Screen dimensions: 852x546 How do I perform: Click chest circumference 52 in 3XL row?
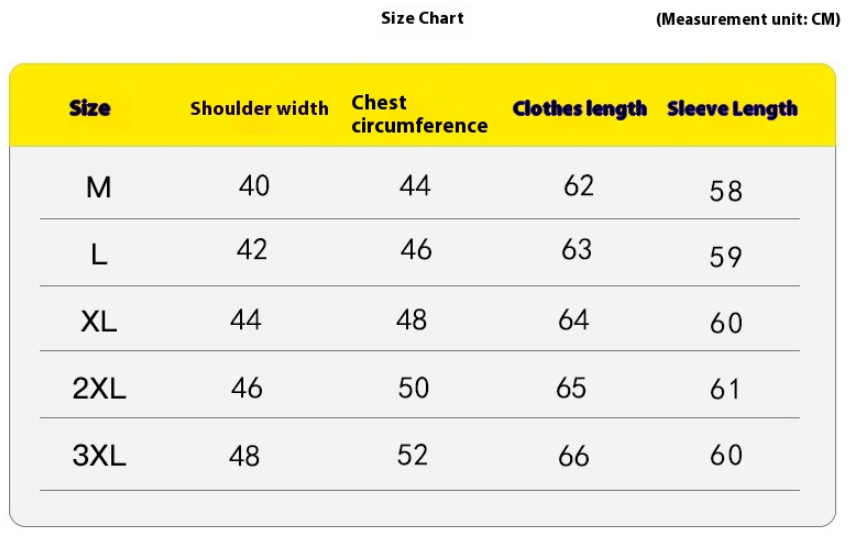click(x=412, y=455)
